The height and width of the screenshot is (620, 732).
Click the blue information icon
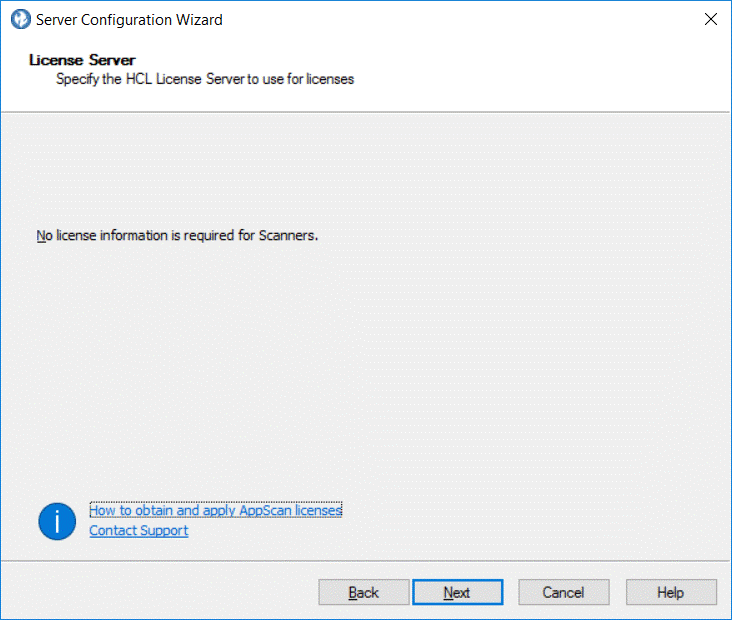click(x=57, y=520)
